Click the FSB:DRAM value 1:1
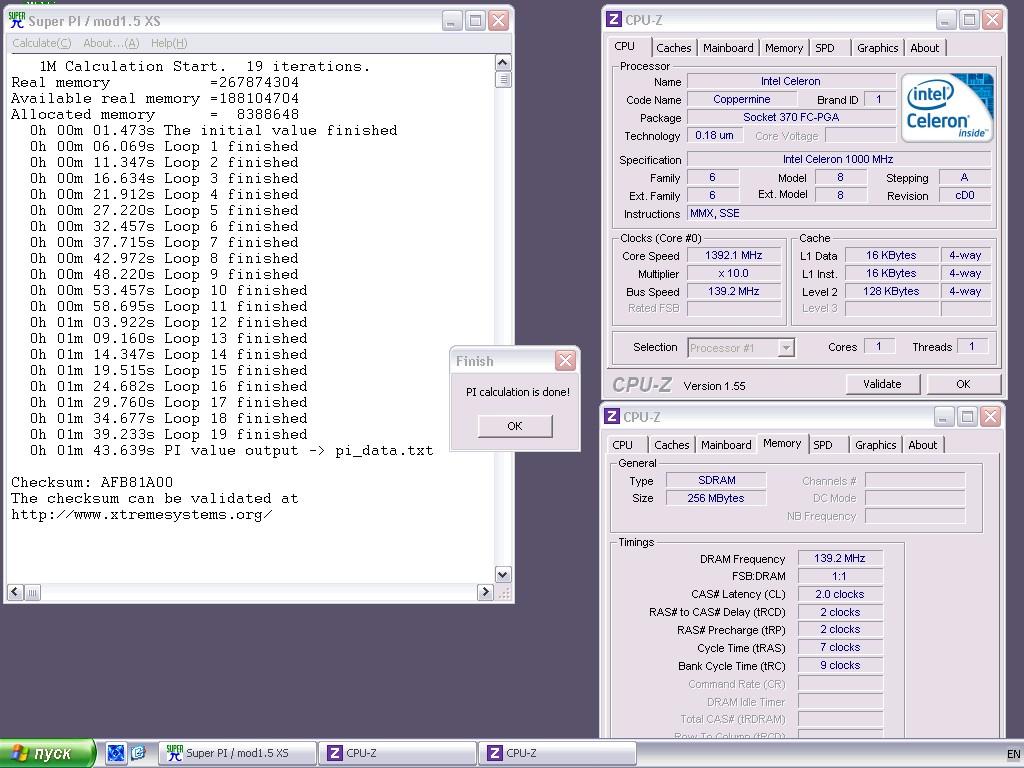1024x768 pixels. (840, 576)
